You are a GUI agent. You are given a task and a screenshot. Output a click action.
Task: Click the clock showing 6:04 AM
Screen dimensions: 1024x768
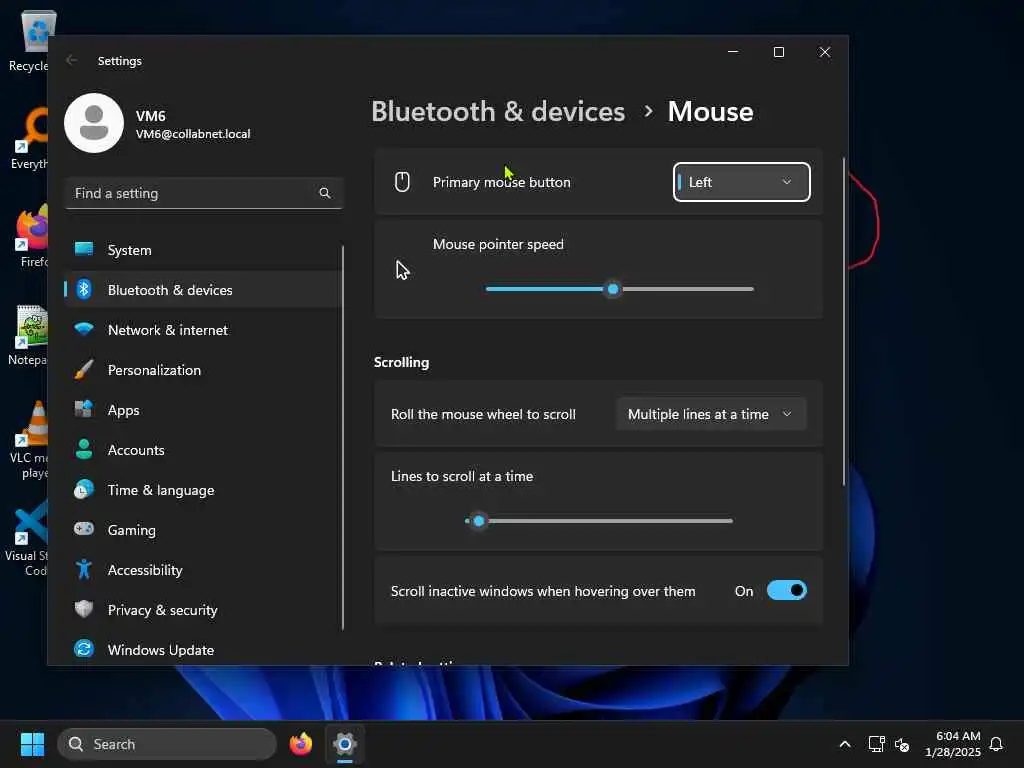click(952, 744)
